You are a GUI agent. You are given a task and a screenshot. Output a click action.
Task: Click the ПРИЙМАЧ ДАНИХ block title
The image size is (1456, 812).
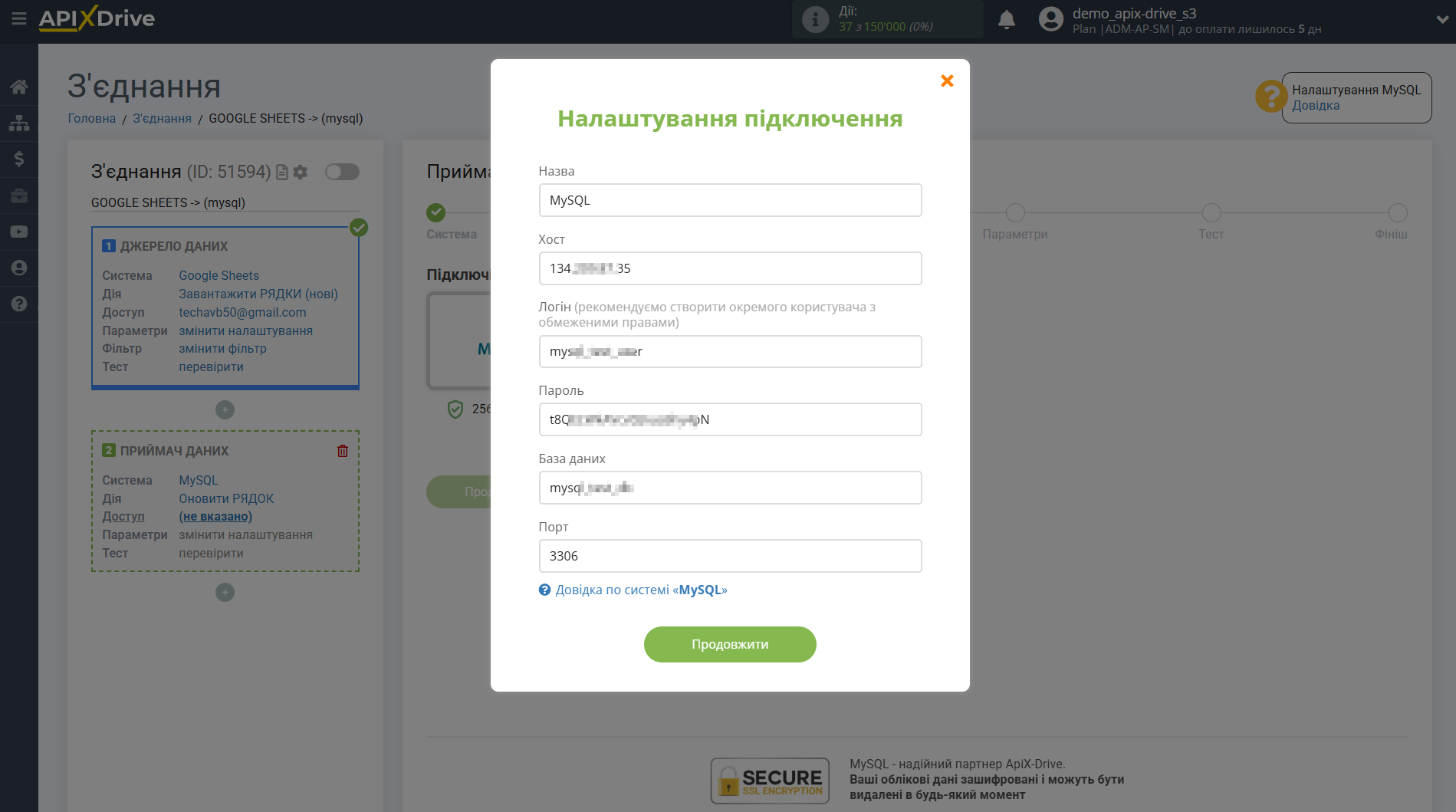(x=174, y=451)
